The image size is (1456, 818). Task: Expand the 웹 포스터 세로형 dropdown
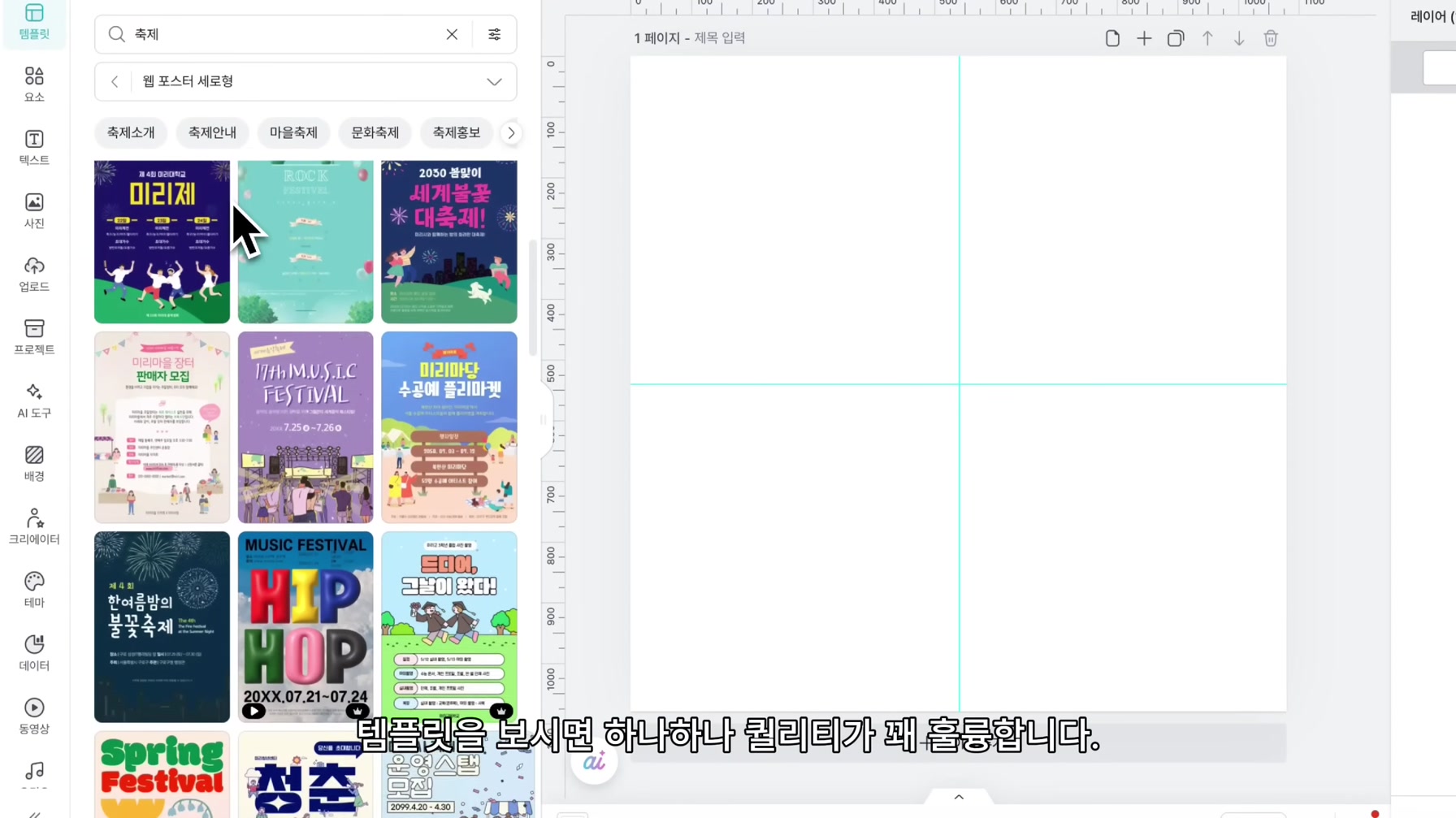tap(494, 81)
